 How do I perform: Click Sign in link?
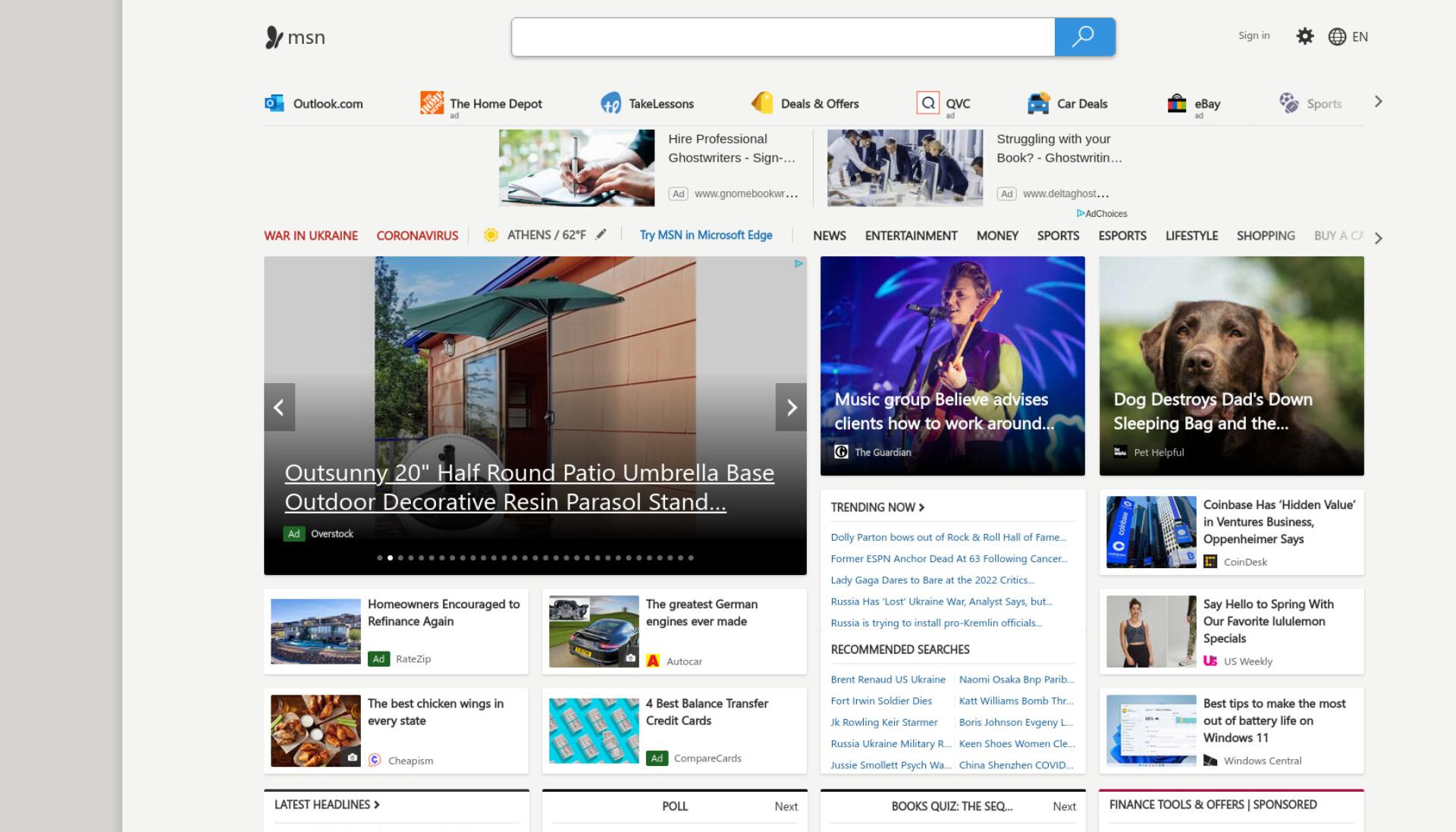(1254, 36)
